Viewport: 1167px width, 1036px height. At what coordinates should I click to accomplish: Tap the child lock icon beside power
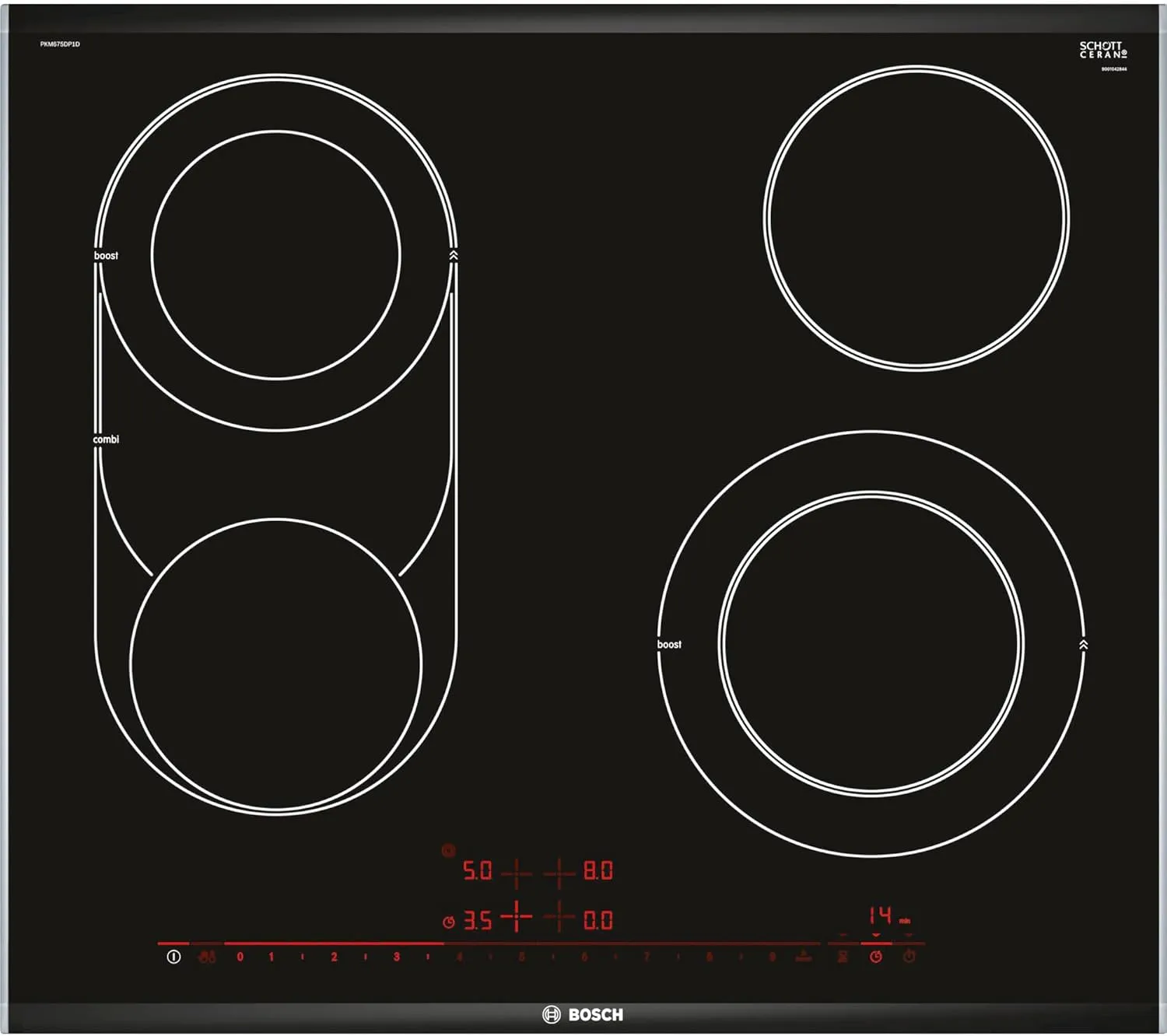[x=207, y=957]
